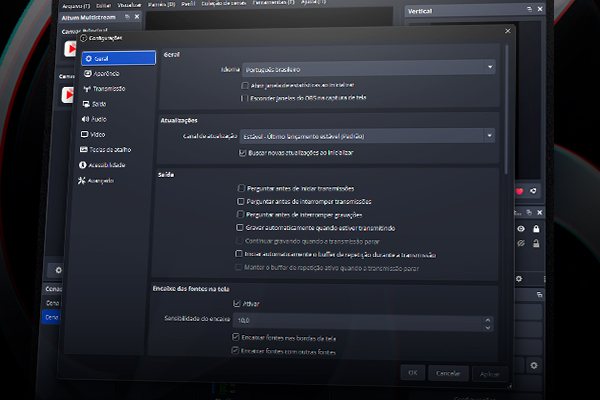Check Perguntar antes de iniciar transmissões
The height and width of the screenshot is (400, 600).
coord(241,188)
